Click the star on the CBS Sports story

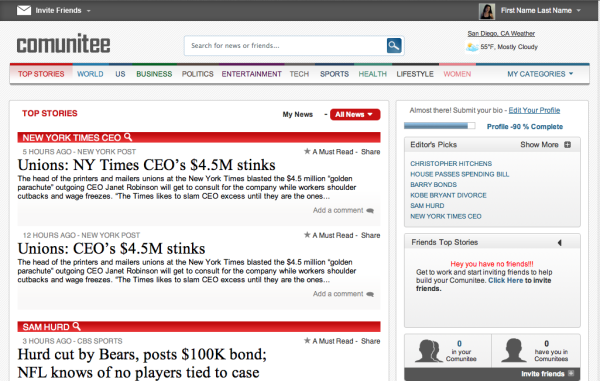(x=307, y=340)
